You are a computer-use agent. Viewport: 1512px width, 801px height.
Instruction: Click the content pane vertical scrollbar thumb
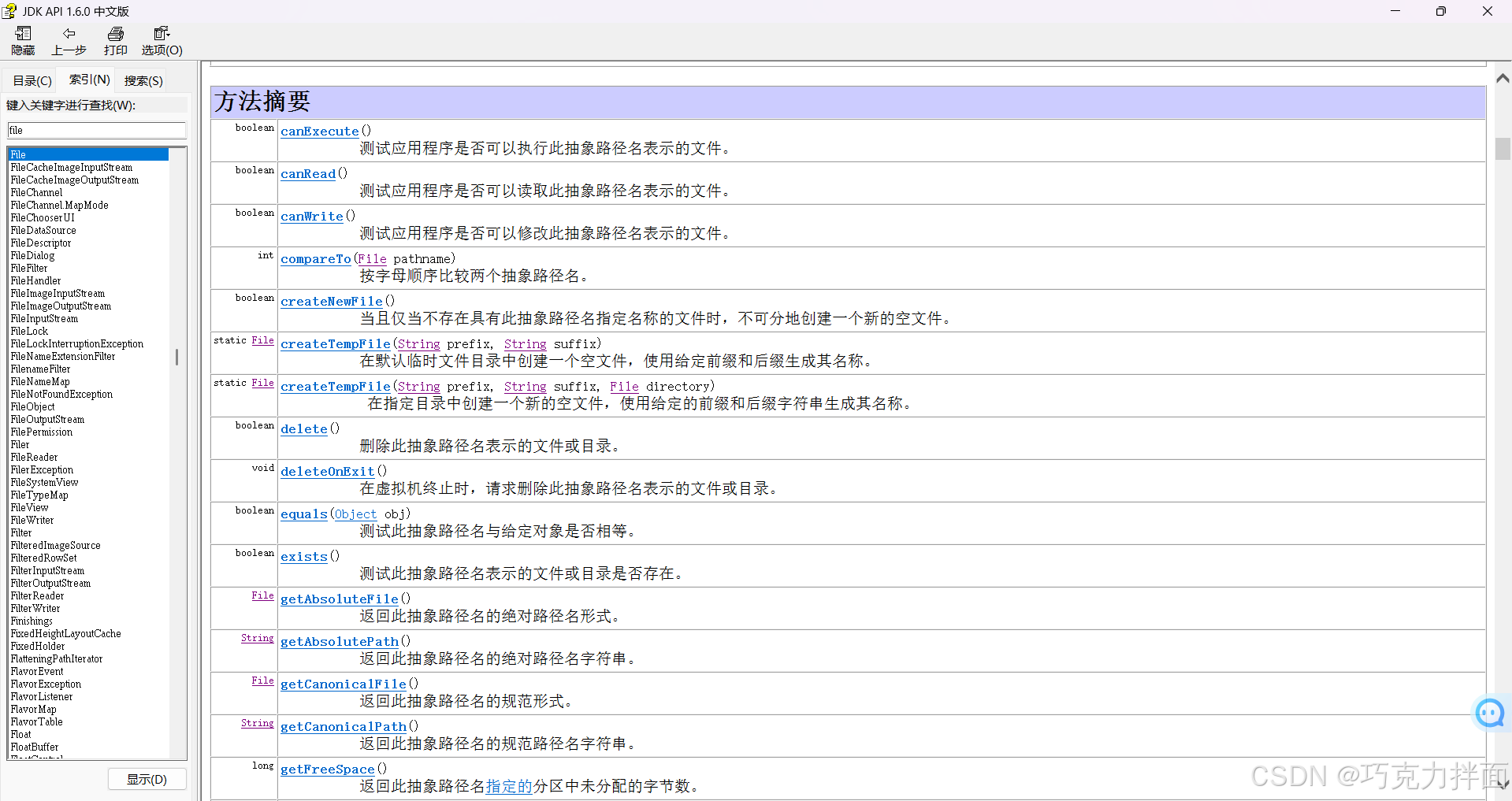1503,149
